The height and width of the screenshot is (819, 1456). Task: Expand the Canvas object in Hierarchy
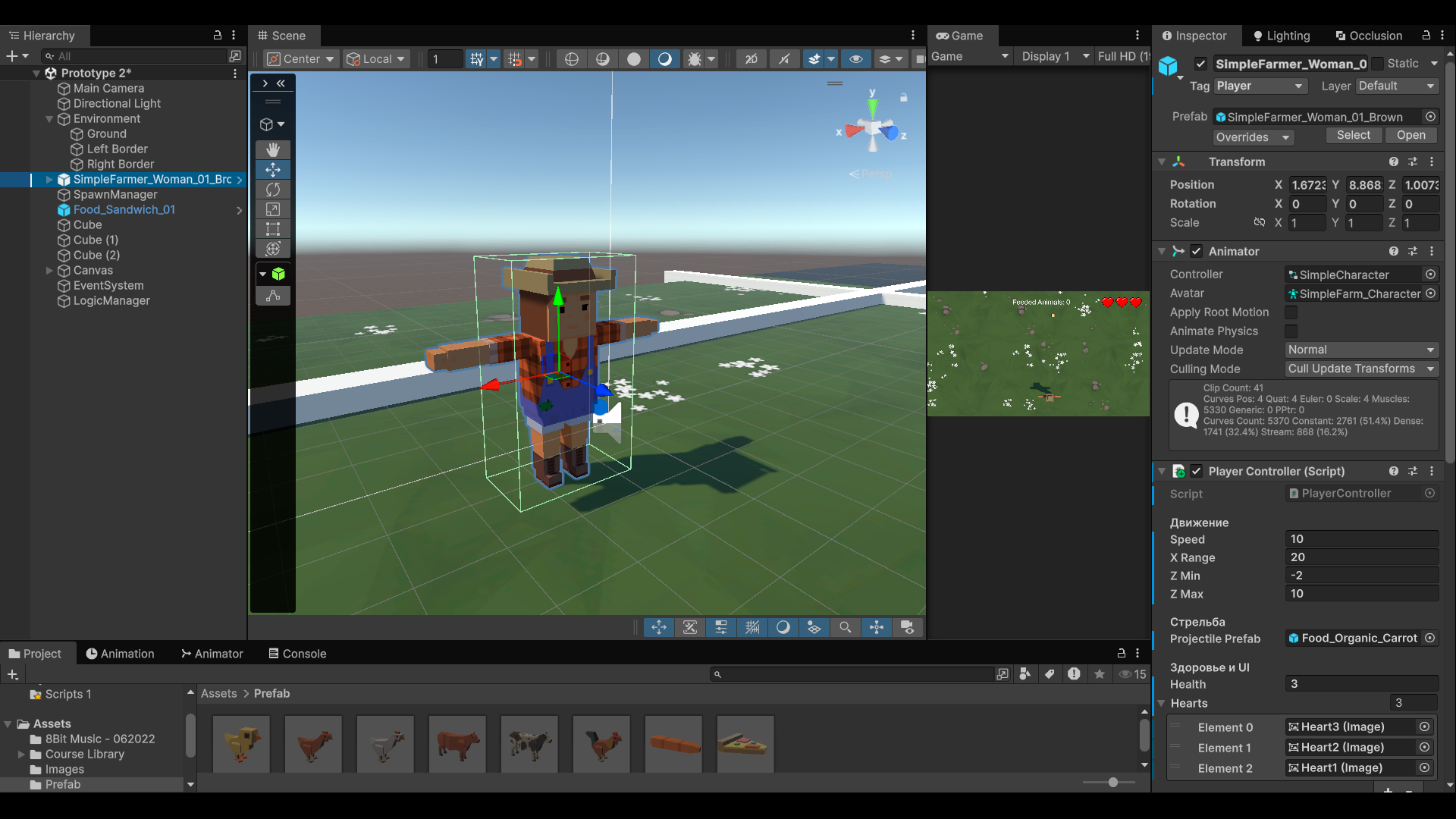[x=49, y=271]
